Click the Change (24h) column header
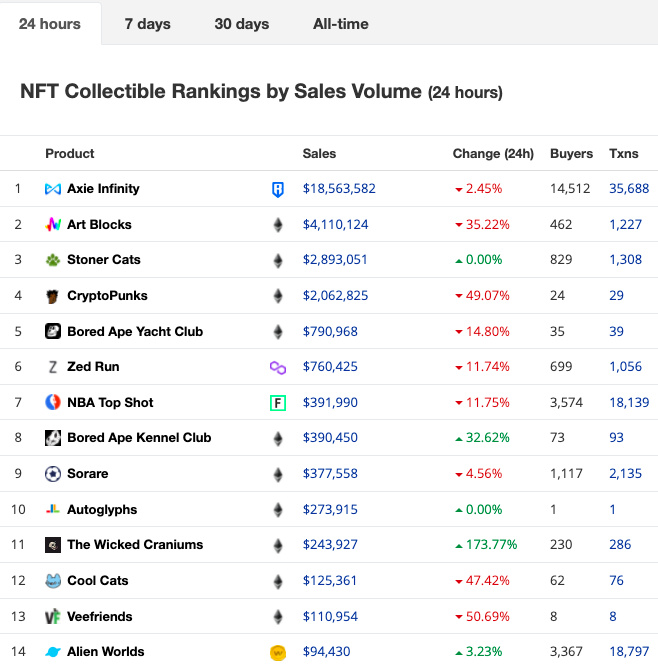The height and width of the screenshot is (668, 658). (x=493, y=153)
